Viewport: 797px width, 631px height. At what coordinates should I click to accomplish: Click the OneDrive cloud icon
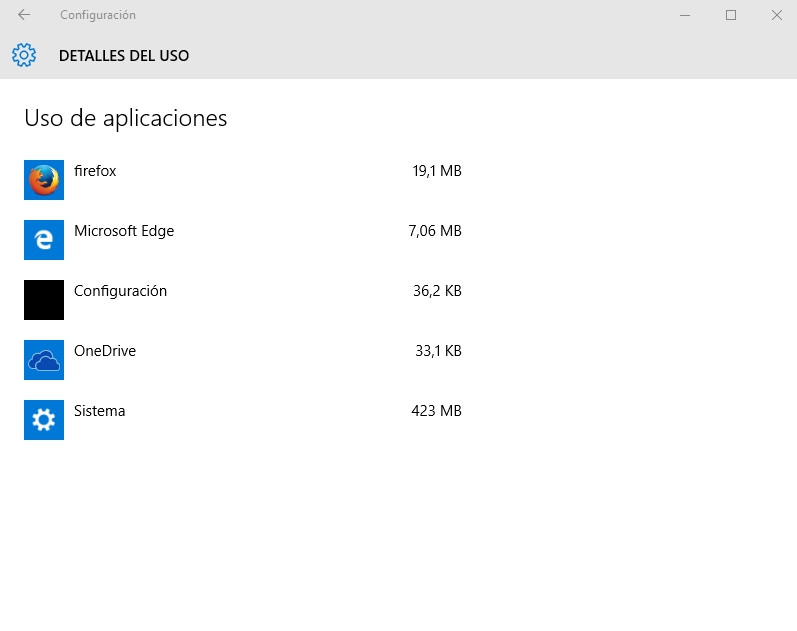pyautogui.click(x=44, y=360)
